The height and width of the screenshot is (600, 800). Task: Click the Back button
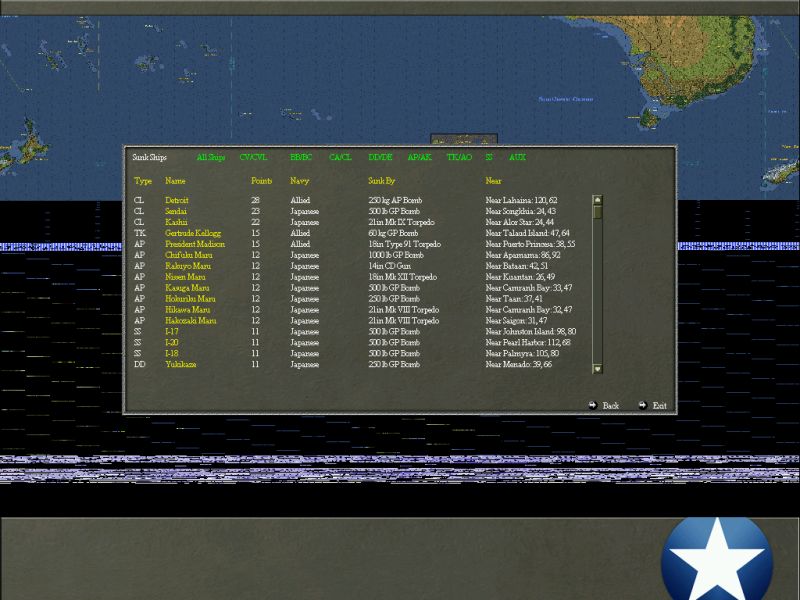(x=609, y=406)
